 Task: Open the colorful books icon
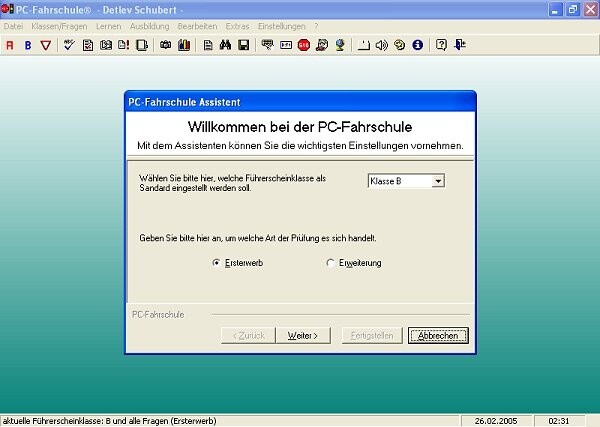(184, 45)
